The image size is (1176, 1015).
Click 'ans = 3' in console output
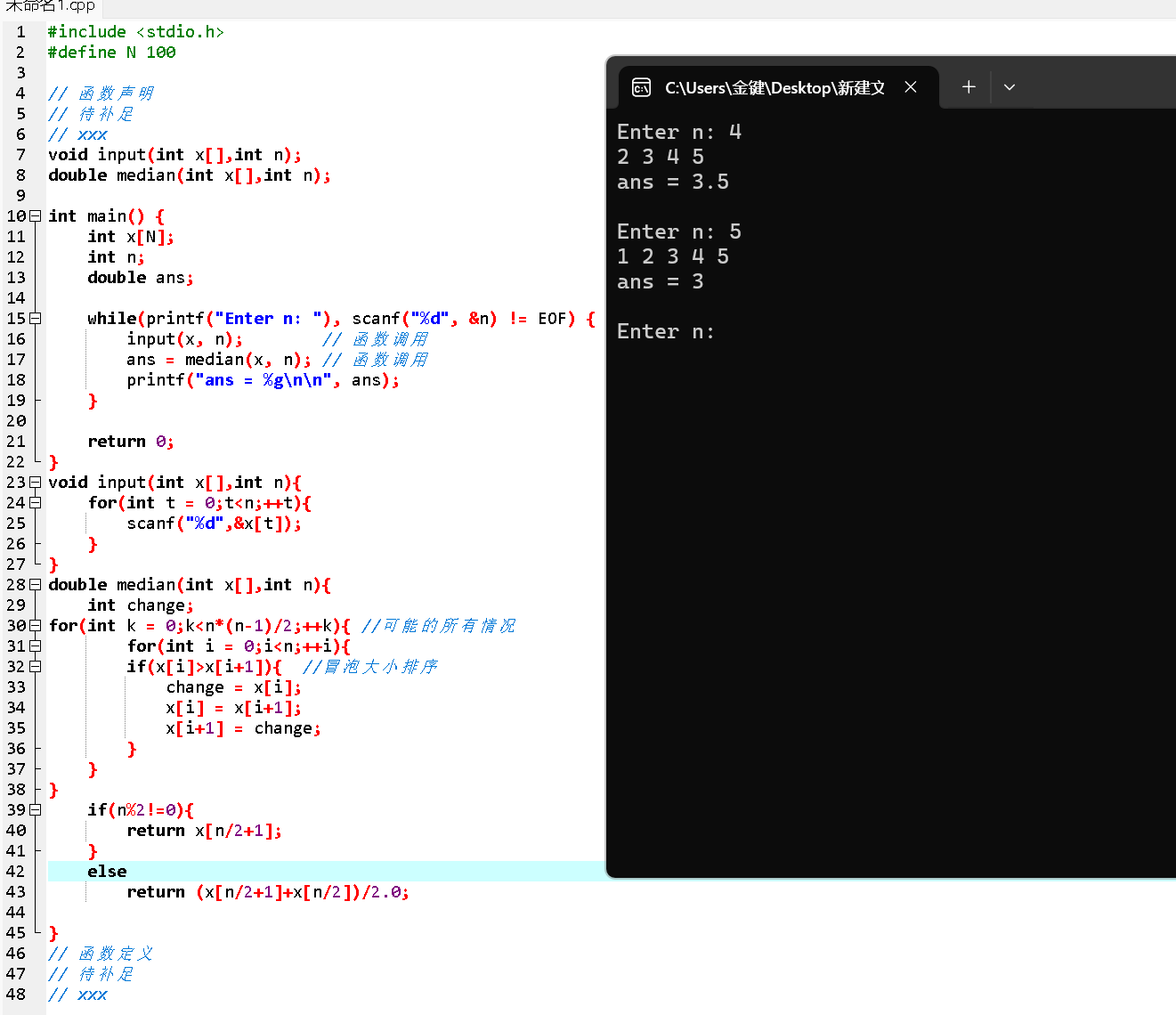[x=661, y=281]
